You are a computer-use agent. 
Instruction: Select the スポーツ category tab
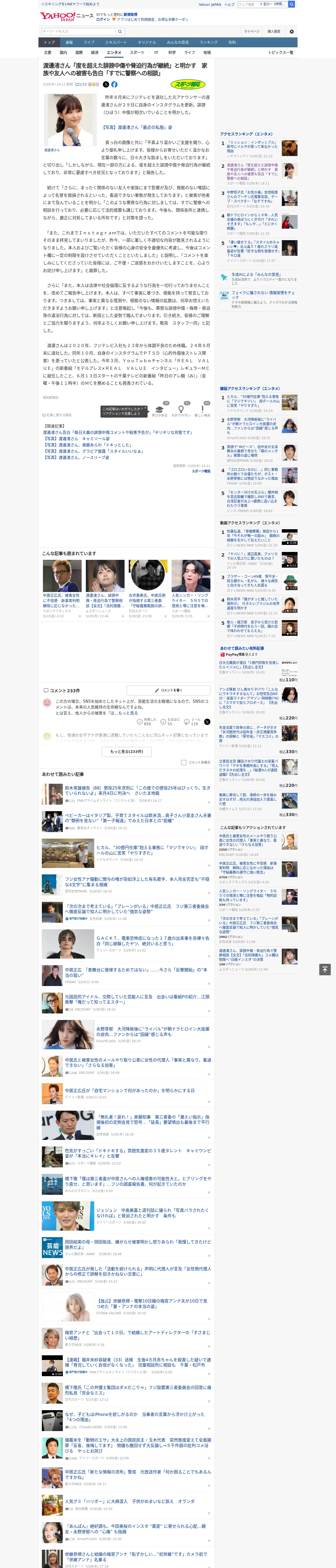coord(137,53)
